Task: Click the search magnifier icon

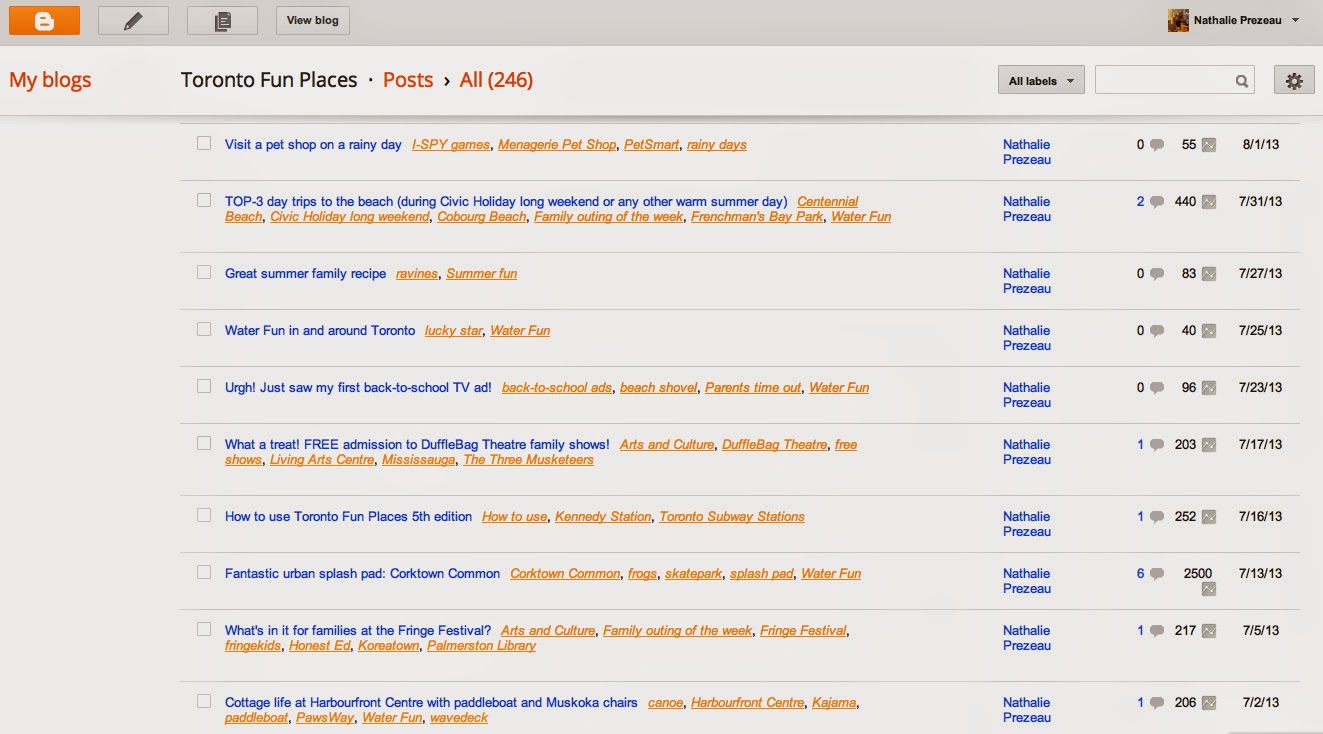Action: pos(1241,81)
